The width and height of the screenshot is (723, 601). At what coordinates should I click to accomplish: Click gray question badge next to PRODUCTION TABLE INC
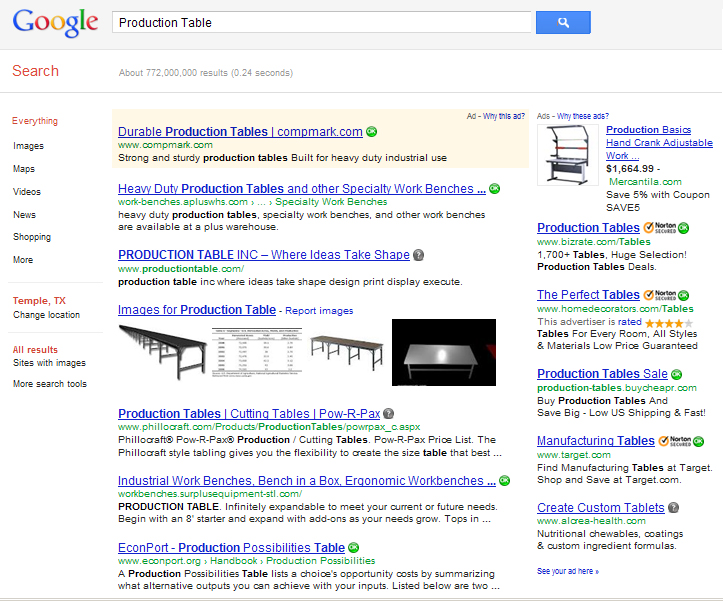click(418, 255)
